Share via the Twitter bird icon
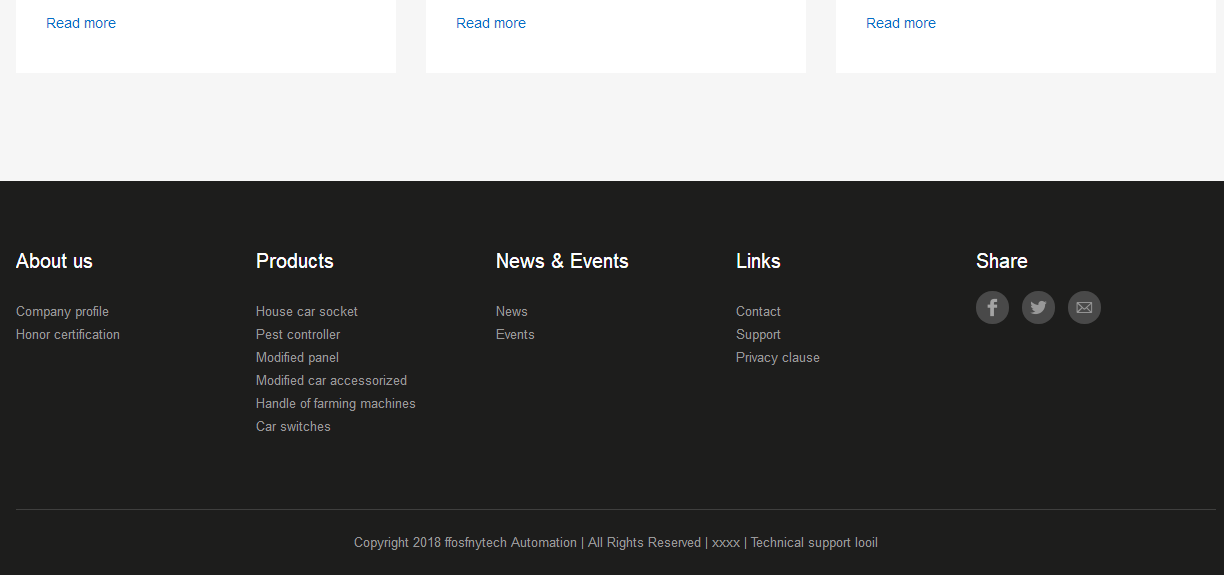Image resolution: width=1224 pixels, height=575 pixels. pos(1038,307)
